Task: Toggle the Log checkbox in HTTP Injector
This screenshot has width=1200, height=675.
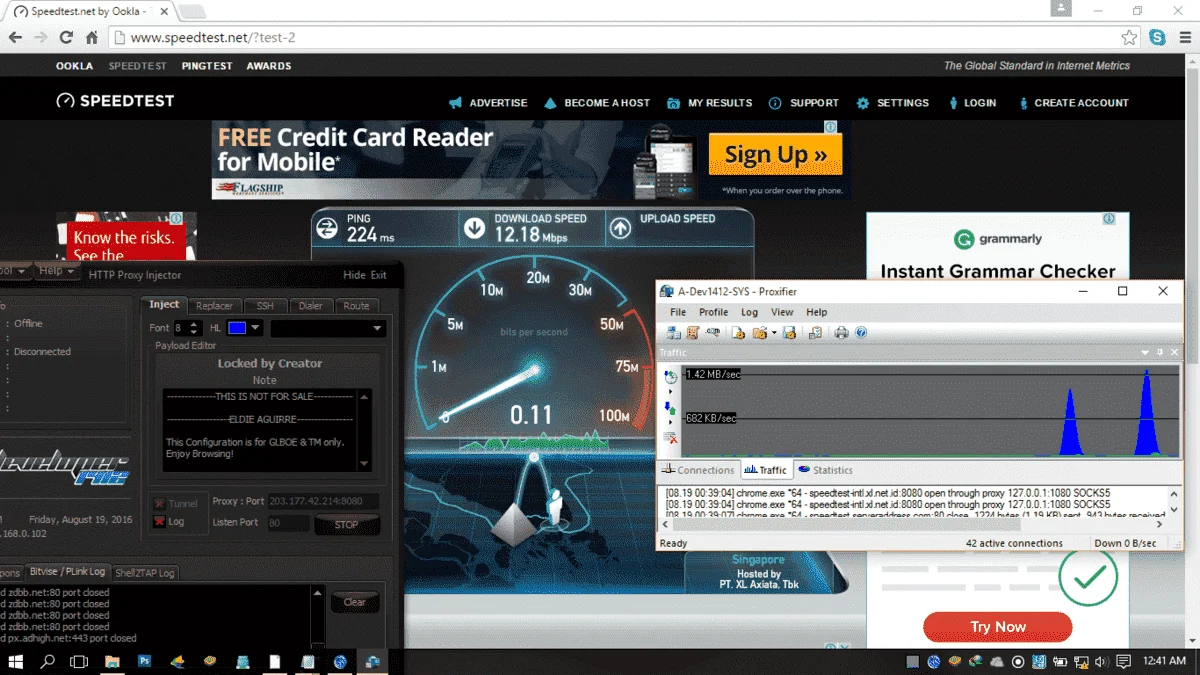Action: coord(160,522)
